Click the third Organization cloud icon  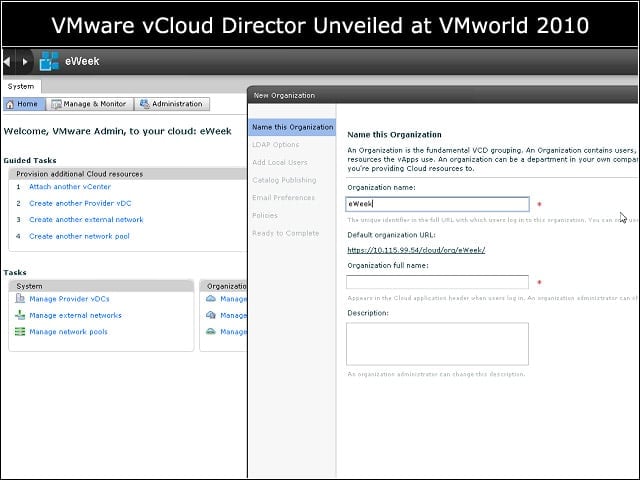211,331
